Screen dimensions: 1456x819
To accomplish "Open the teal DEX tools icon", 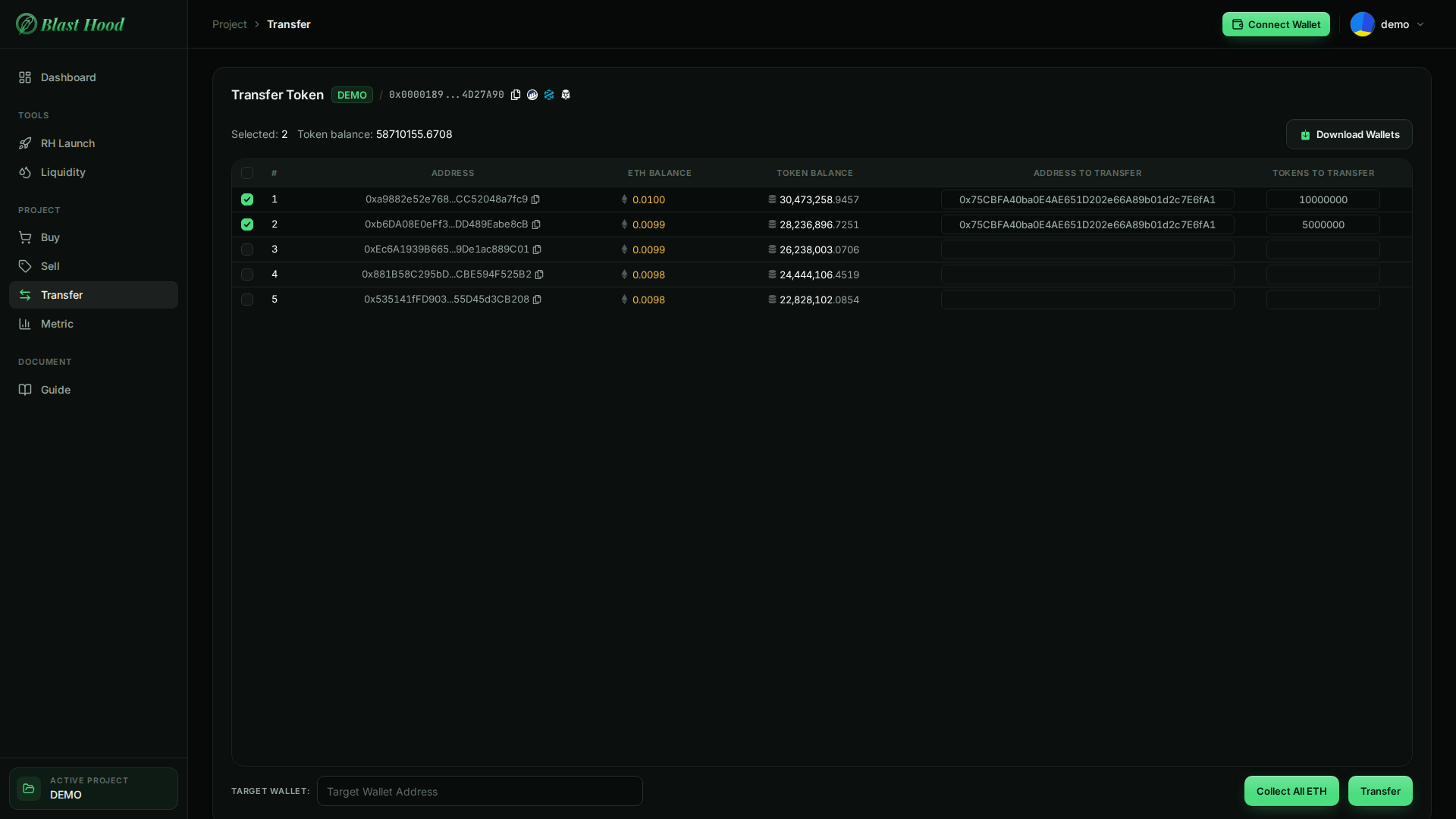I will point(549,95).
